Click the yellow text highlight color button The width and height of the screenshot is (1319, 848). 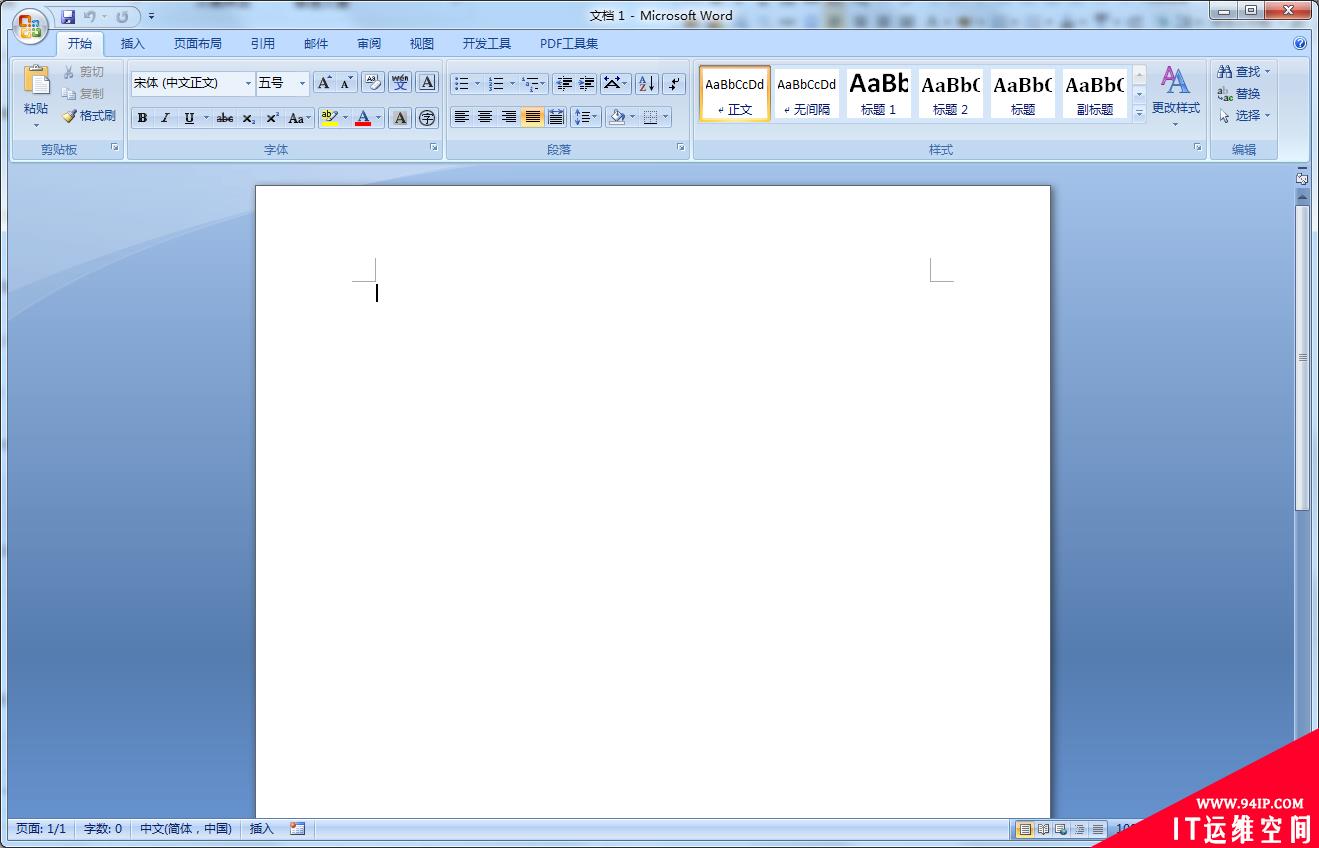pos(329,118)
